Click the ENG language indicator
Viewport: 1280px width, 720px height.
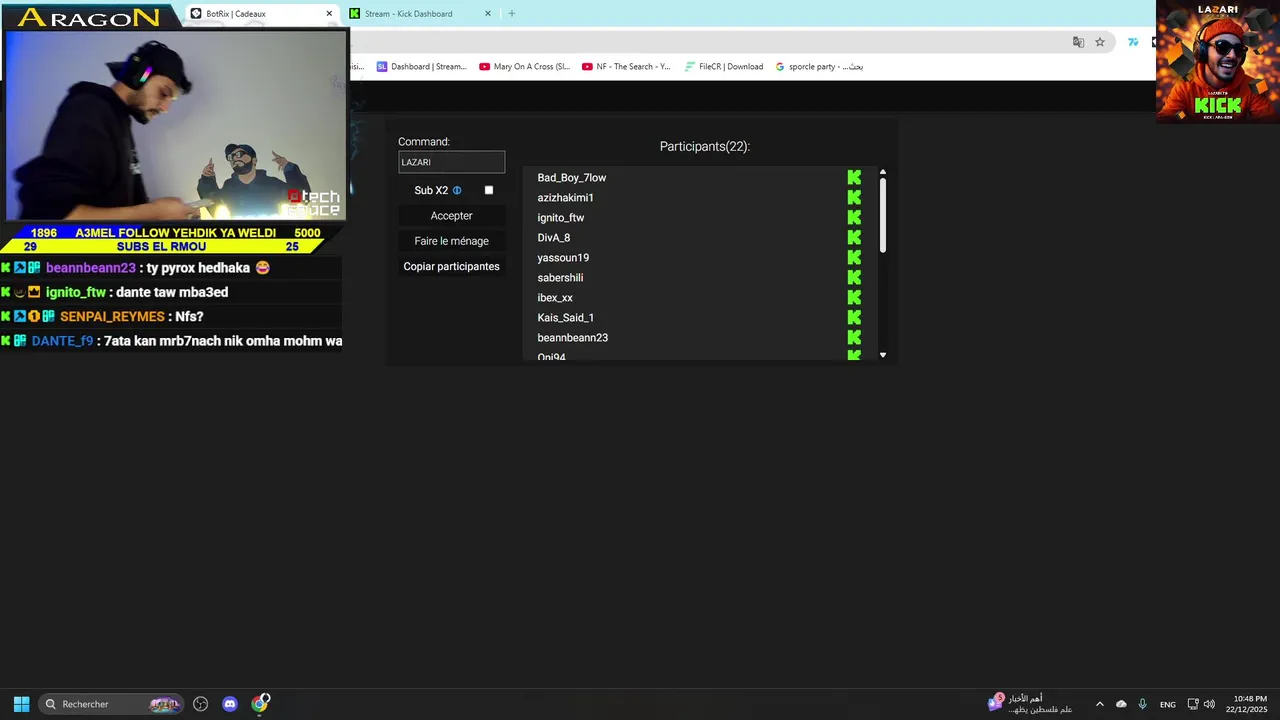(1168, 705)
